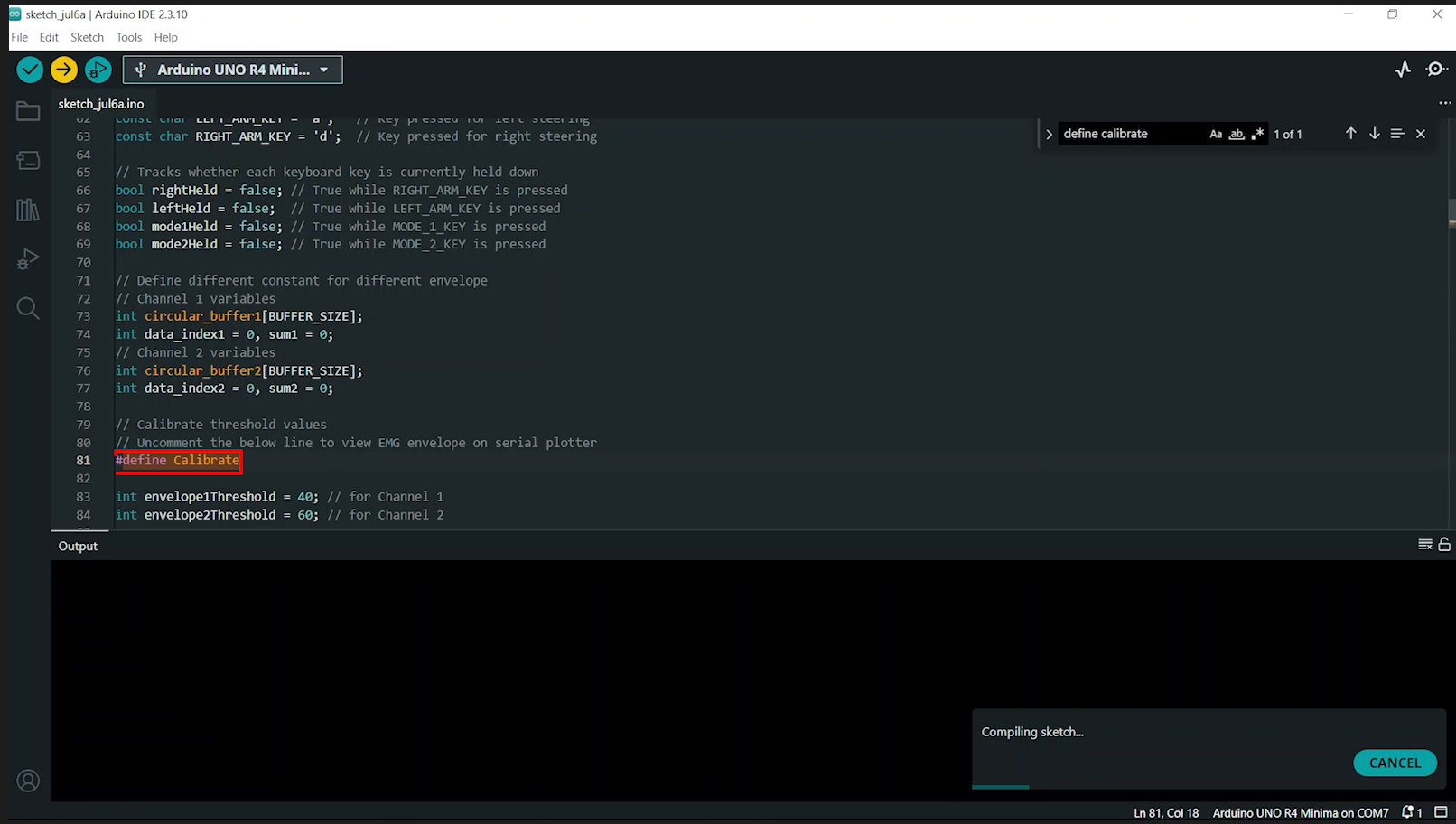Open the tab options three-dot menu
Image resolution: width=1456 pixels, height=824 pixels.
[x=1444, y=103]
